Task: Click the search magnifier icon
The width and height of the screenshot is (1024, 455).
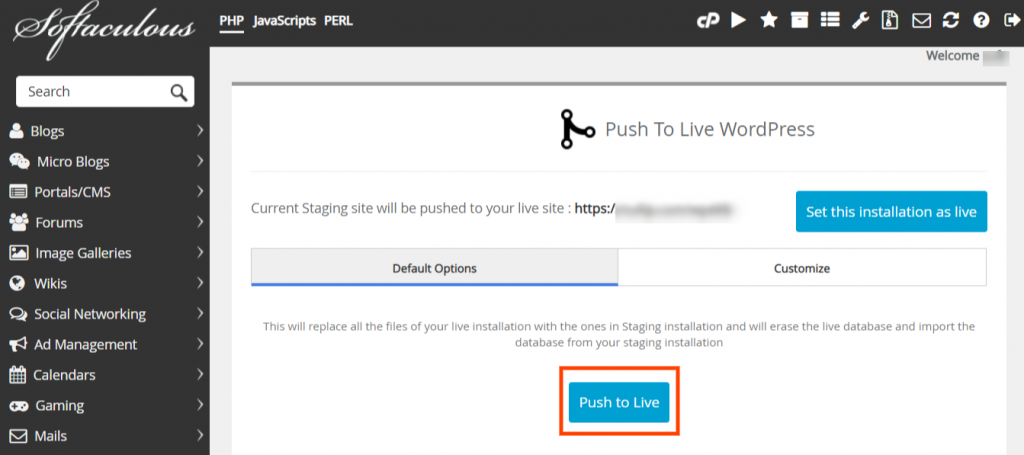Action: 179,92
